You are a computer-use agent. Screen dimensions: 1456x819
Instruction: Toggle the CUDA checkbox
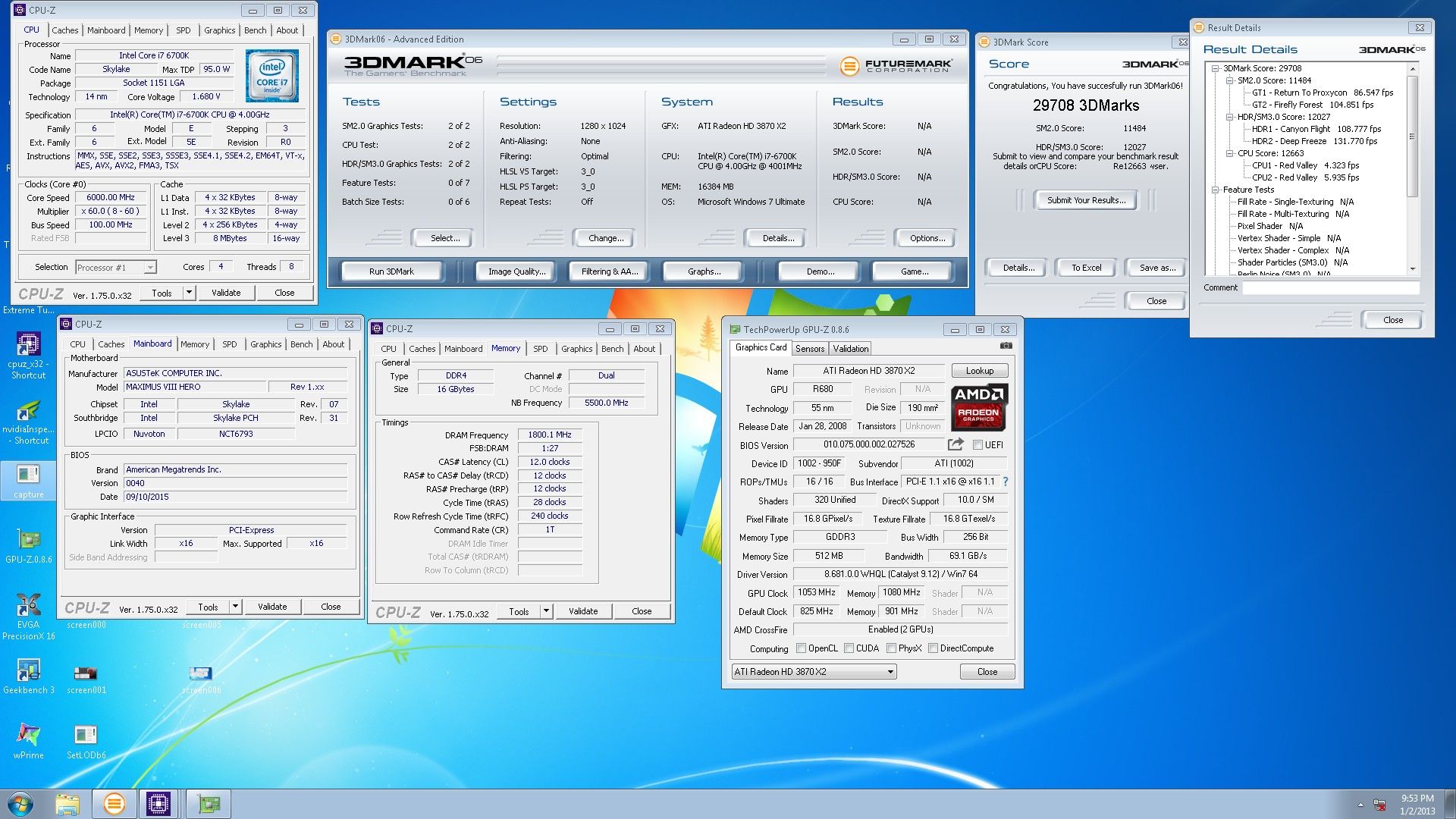coord(849,648)
